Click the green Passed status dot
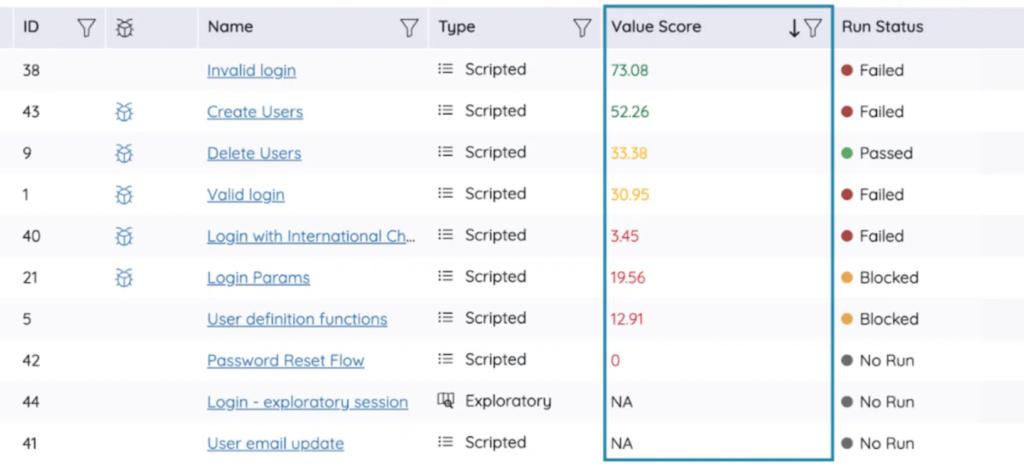This screenshot has height=472, width=1024. tap(846, 153)
